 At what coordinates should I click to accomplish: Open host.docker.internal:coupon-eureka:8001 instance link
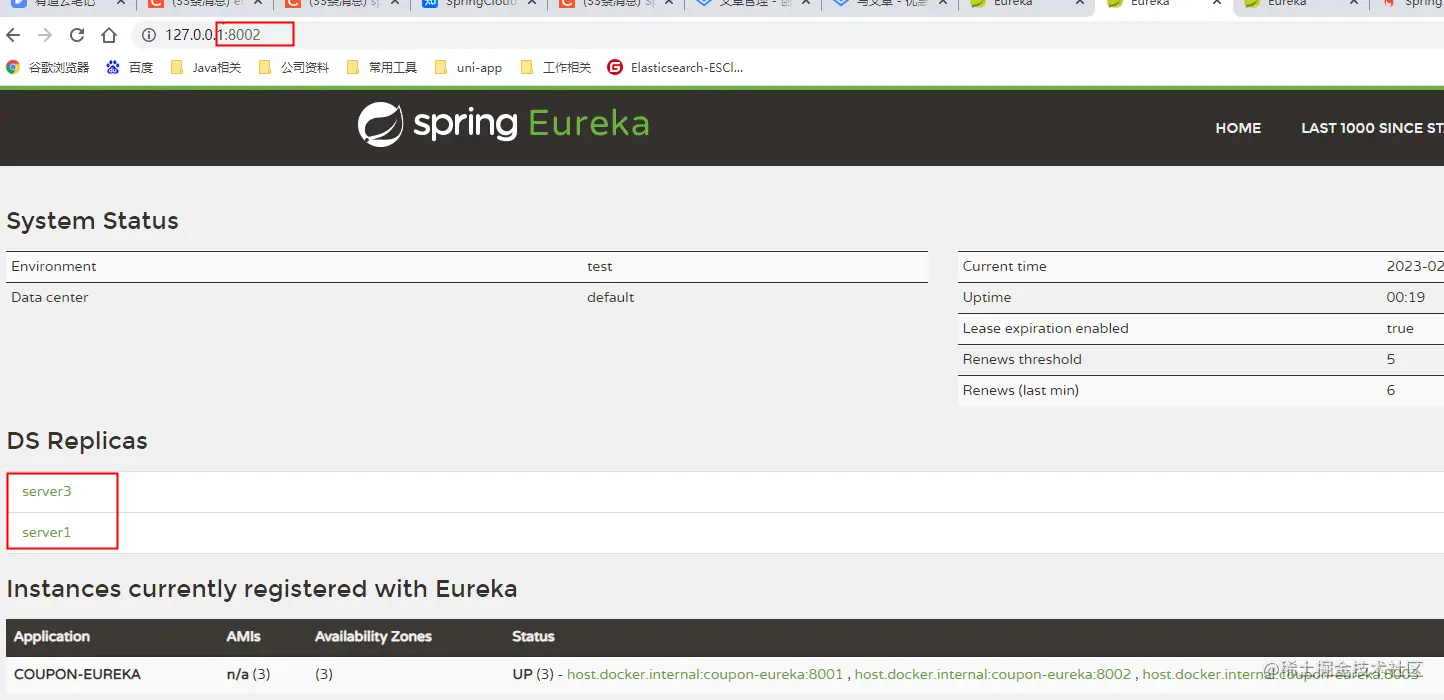(705, 674)
